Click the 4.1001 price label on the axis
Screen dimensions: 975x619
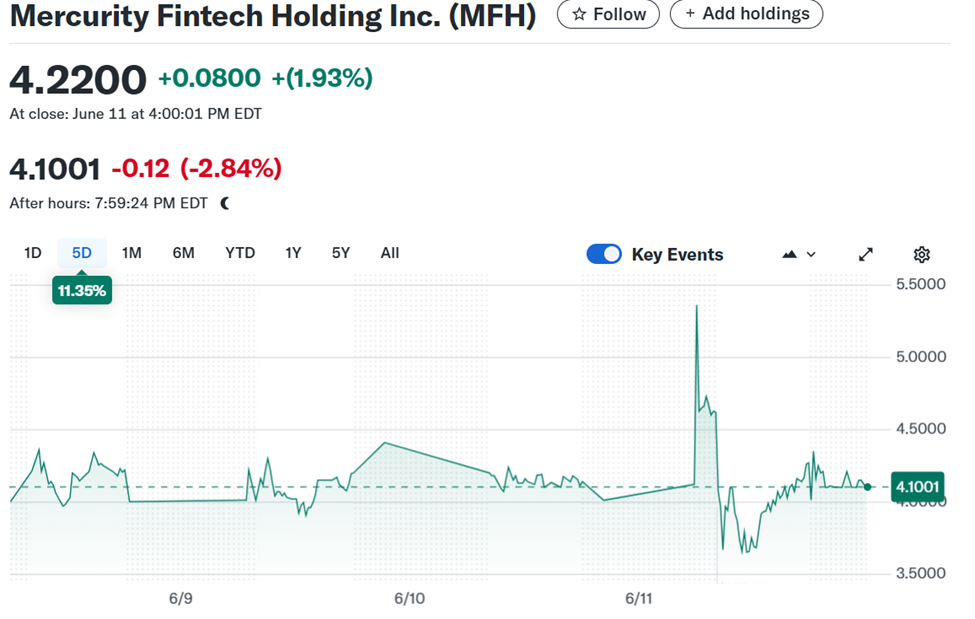[917, 487]
